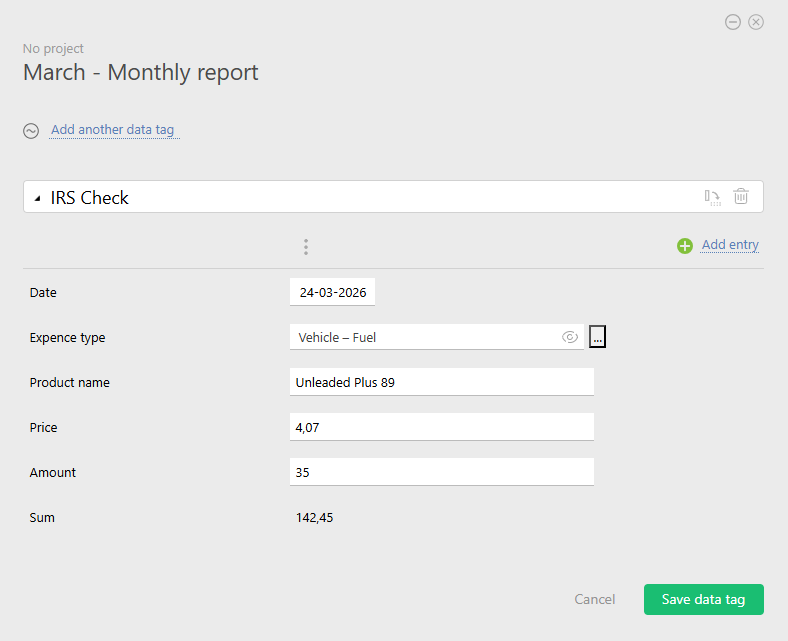Select the Amount field with value 35
Image resolution: width=788 pixels, height=641 pixels.
pos(441,472)
